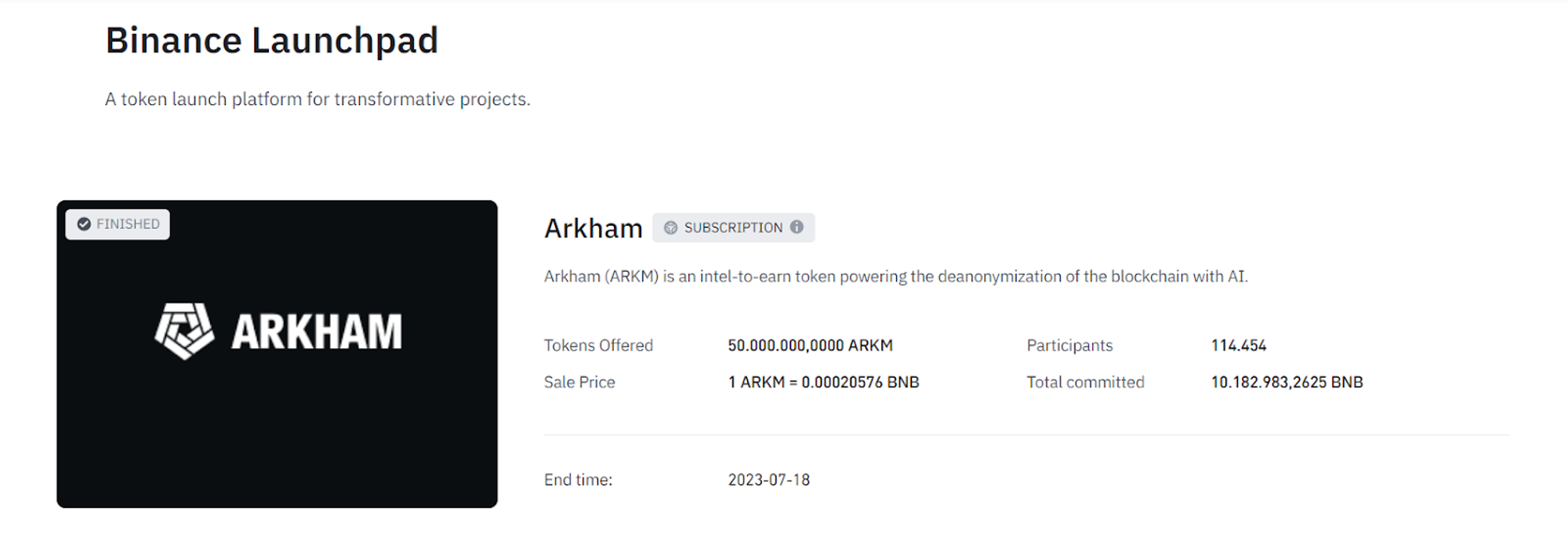Click the Sale Price label
Viewport: 1568px width, 544px height.
pyautogui.click(x=579, y=383)
